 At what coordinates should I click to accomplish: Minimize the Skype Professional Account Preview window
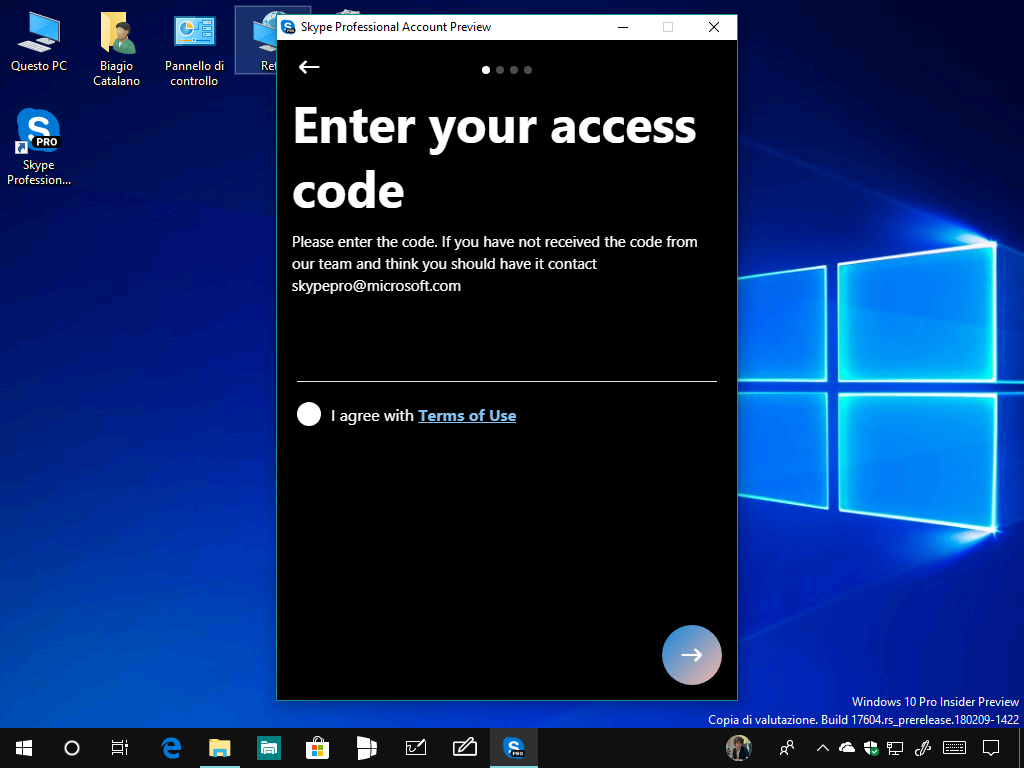pos(623,27)
